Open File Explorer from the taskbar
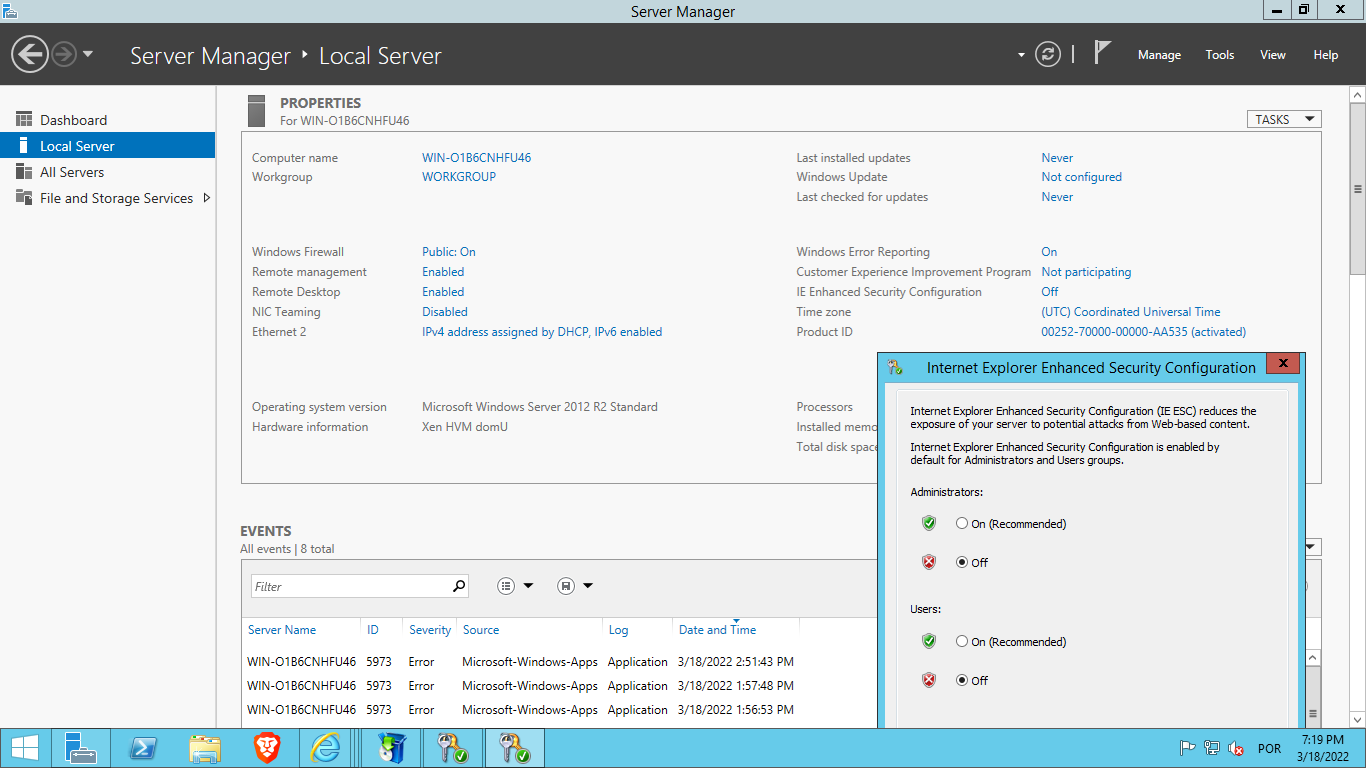1366x768 pixels. click(205, 748)
